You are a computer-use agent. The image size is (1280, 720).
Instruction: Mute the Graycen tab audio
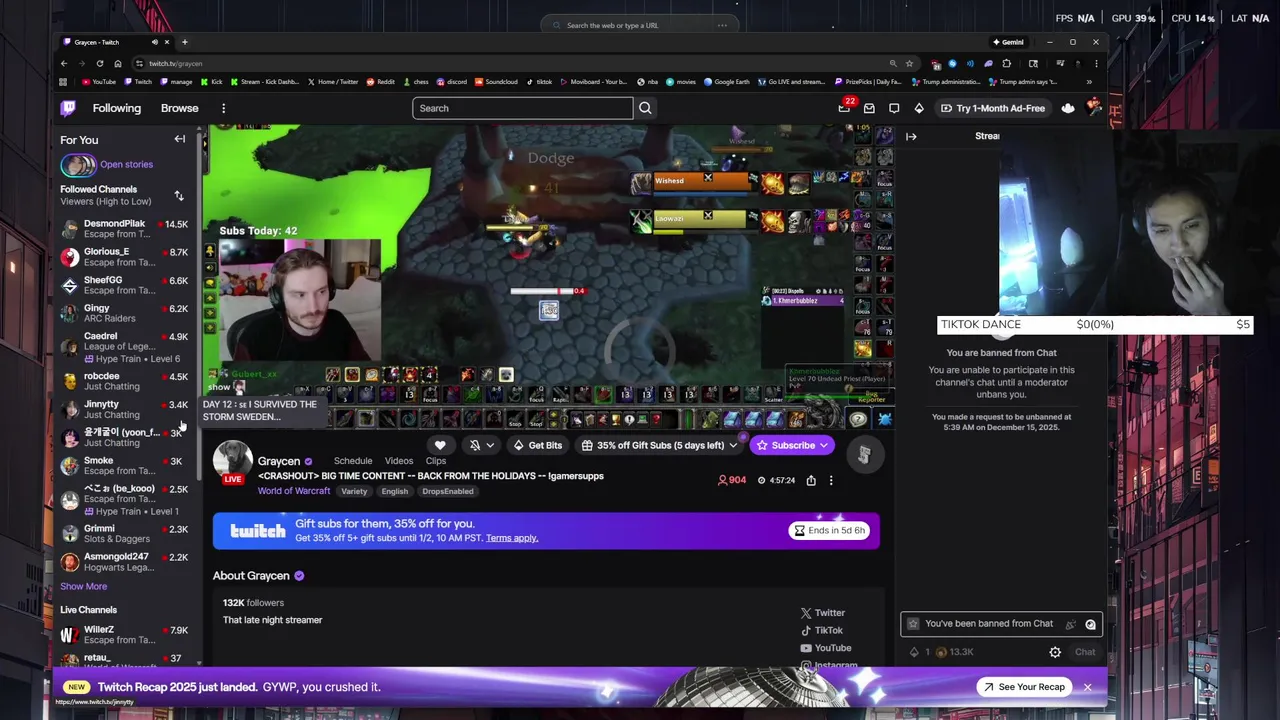(154, 42)
